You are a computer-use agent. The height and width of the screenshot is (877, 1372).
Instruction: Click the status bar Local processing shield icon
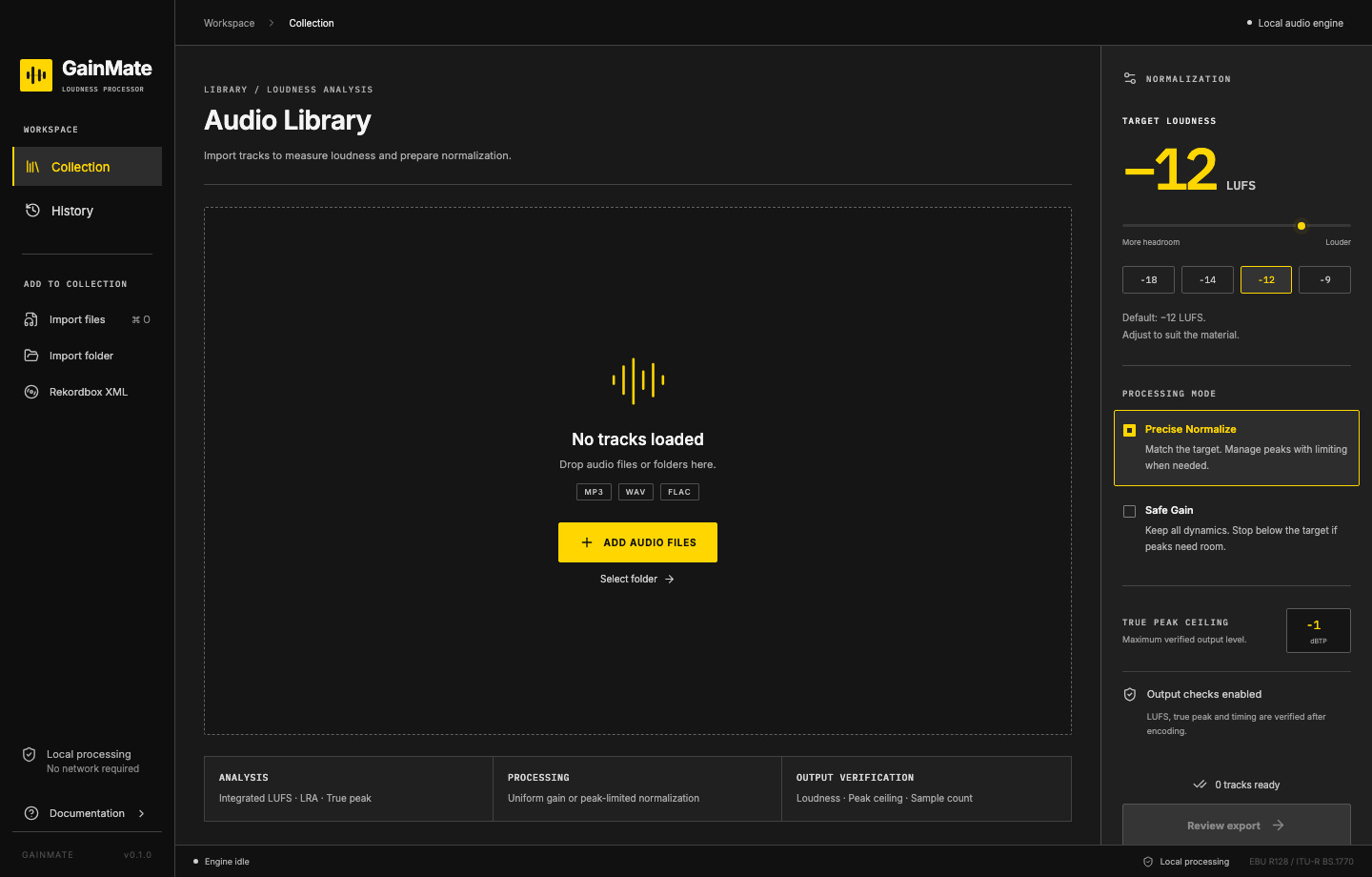[1148, 862]
